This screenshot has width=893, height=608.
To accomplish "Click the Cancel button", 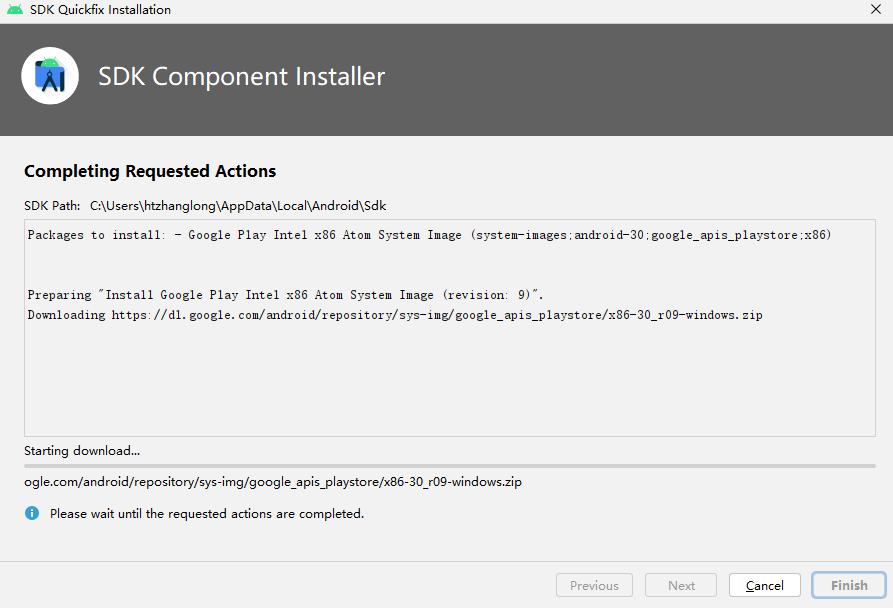I will click(765, 585).
